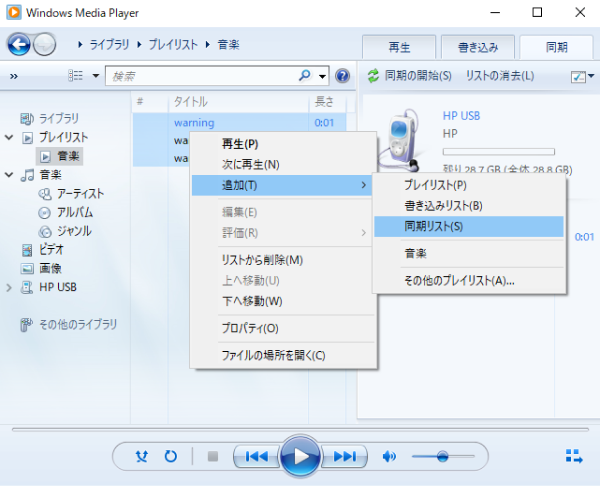Click the HP USB device image
This screenshot has width=600, height=486.
(402, 140)
